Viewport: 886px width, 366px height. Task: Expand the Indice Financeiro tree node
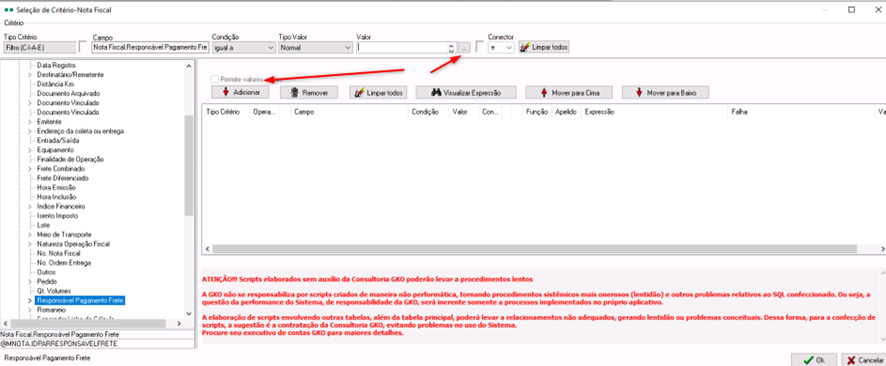tap(29, 206)
